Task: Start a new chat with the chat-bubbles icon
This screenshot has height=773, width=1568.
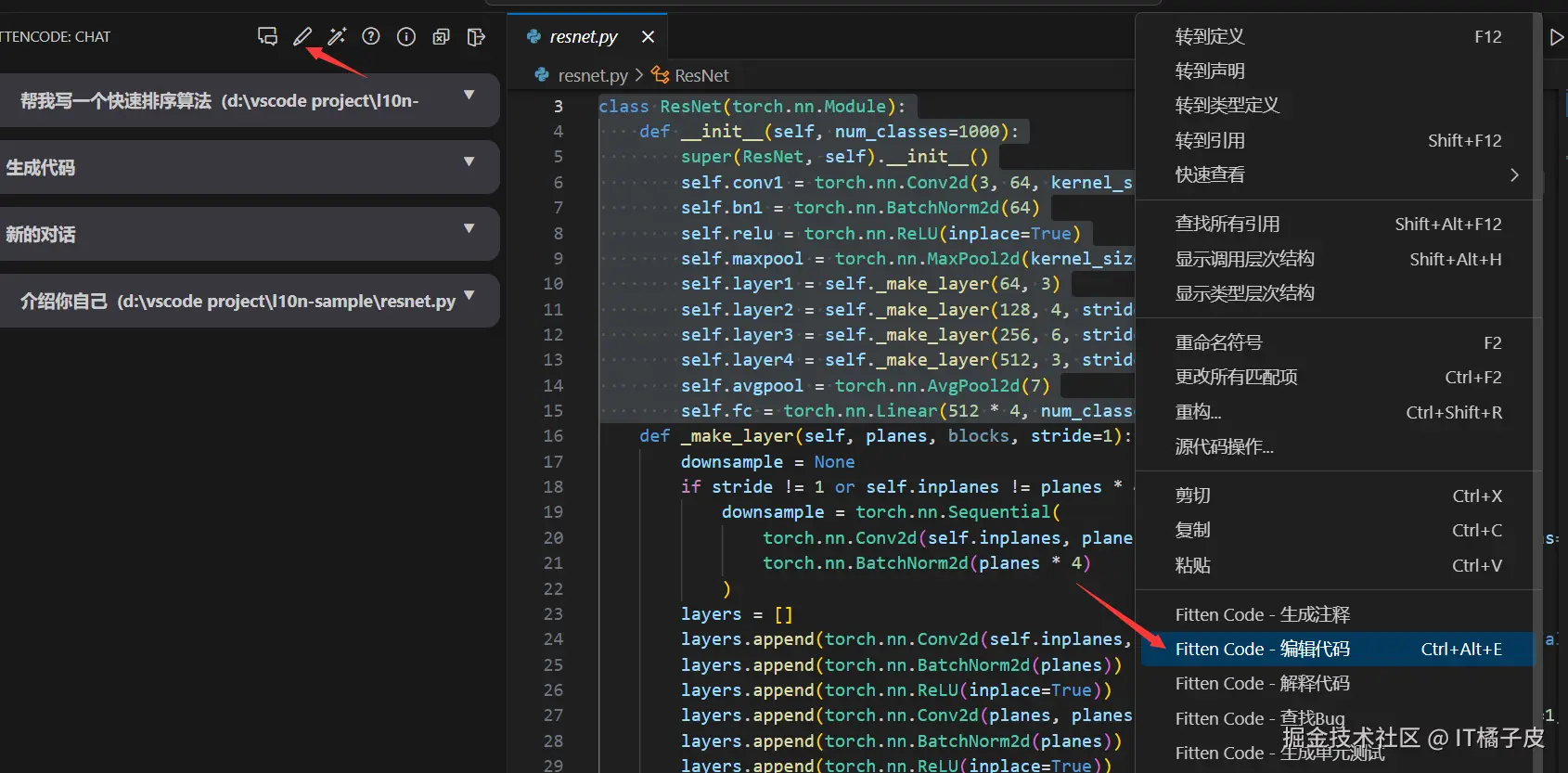Action: [x=267, y=36]
